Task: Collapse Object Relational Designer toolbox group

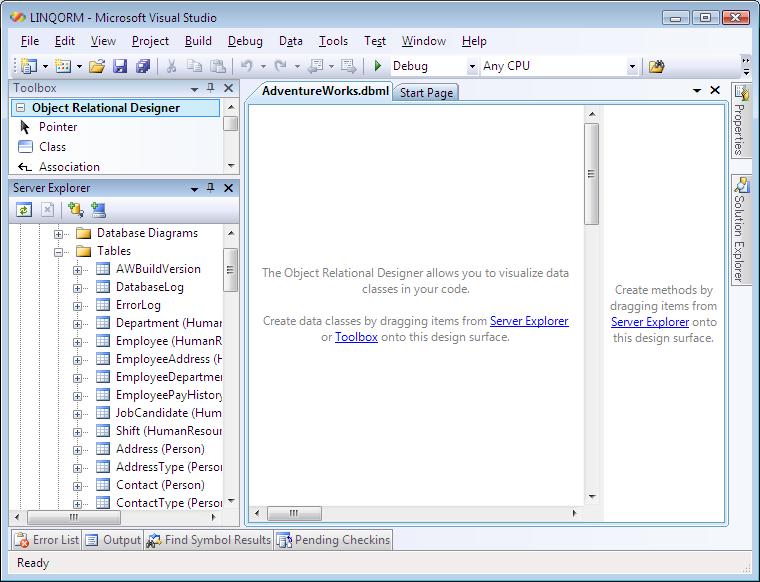Action: coord(20,108)
